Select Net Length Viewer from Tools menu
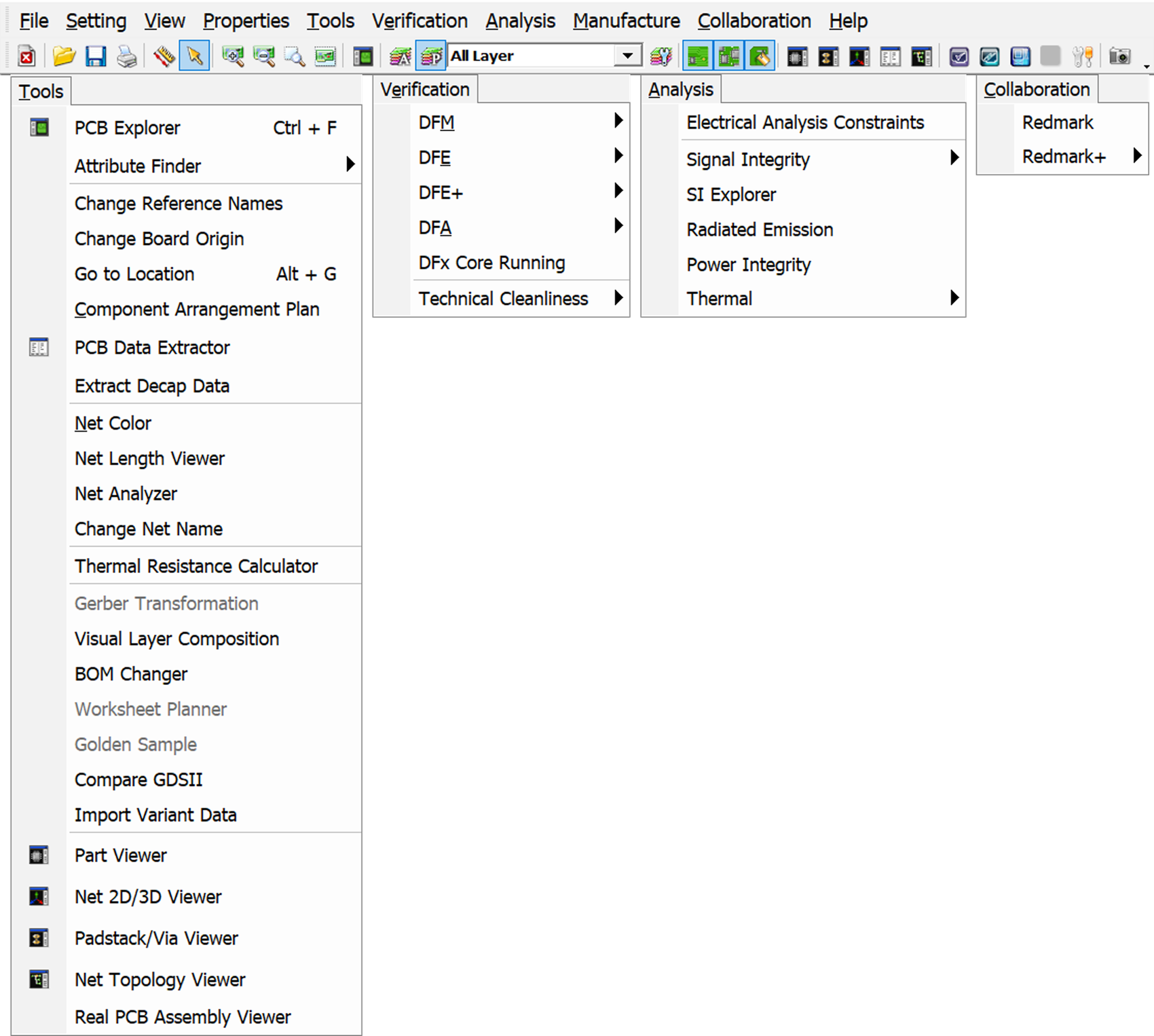This screenshot has height=1036, width=1154. 149,458
